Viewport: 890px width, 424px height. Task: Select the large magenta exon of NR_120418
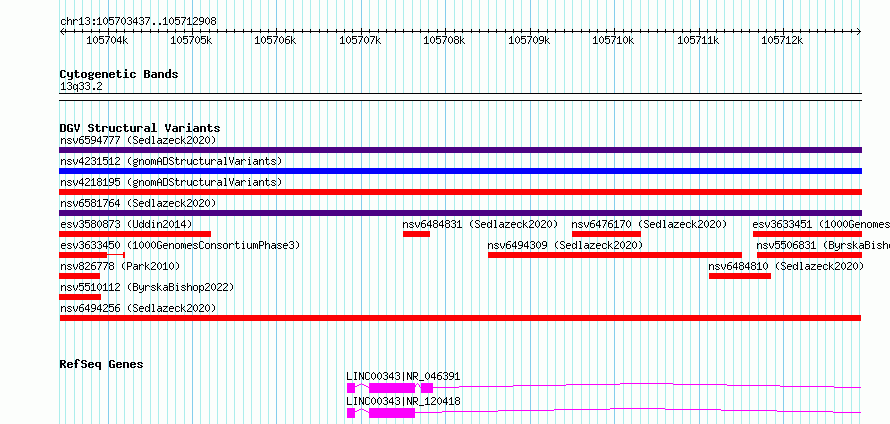coord(392,413)
